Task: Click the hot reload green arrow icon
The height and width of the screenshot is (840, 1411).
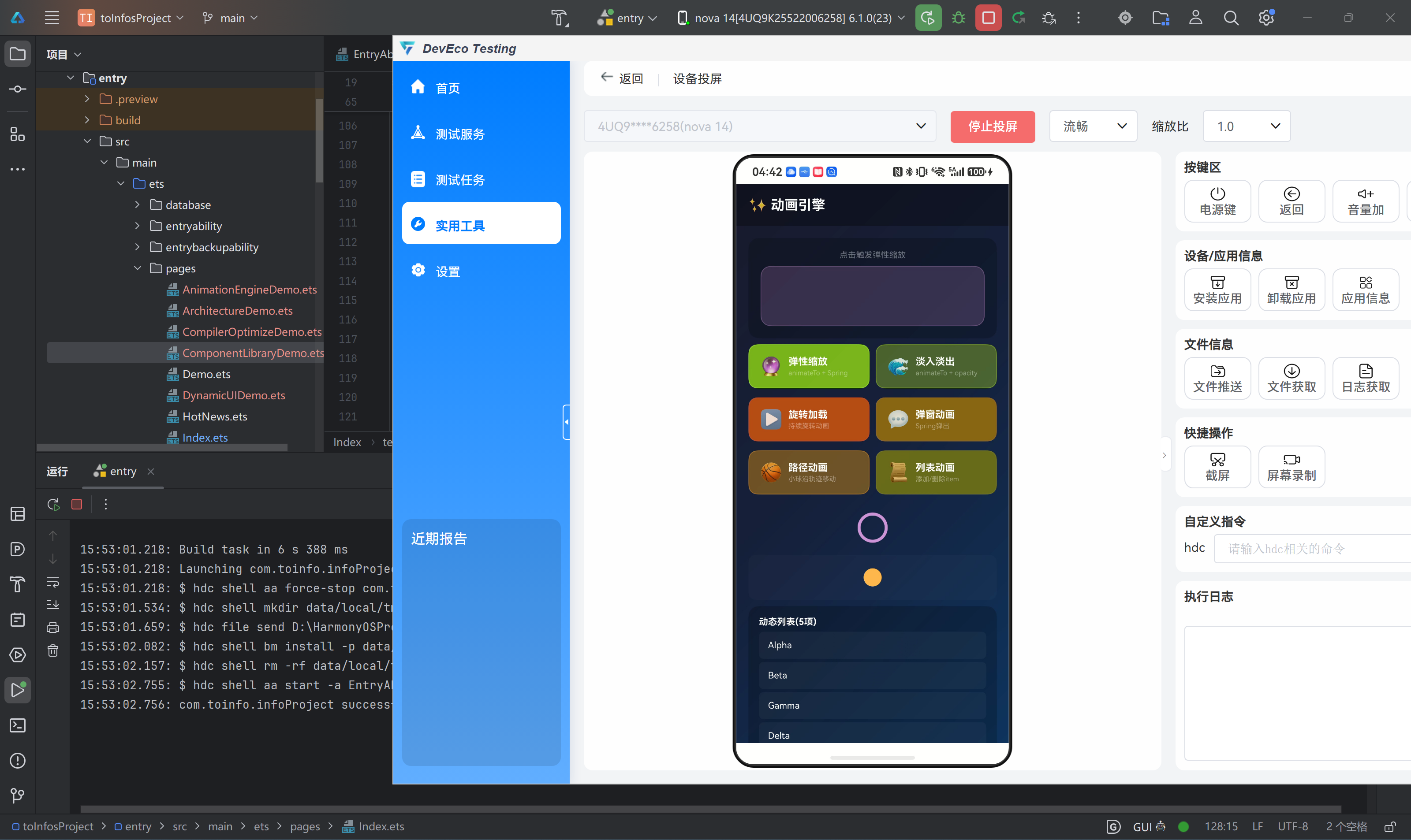Action: click(1018, 18)
